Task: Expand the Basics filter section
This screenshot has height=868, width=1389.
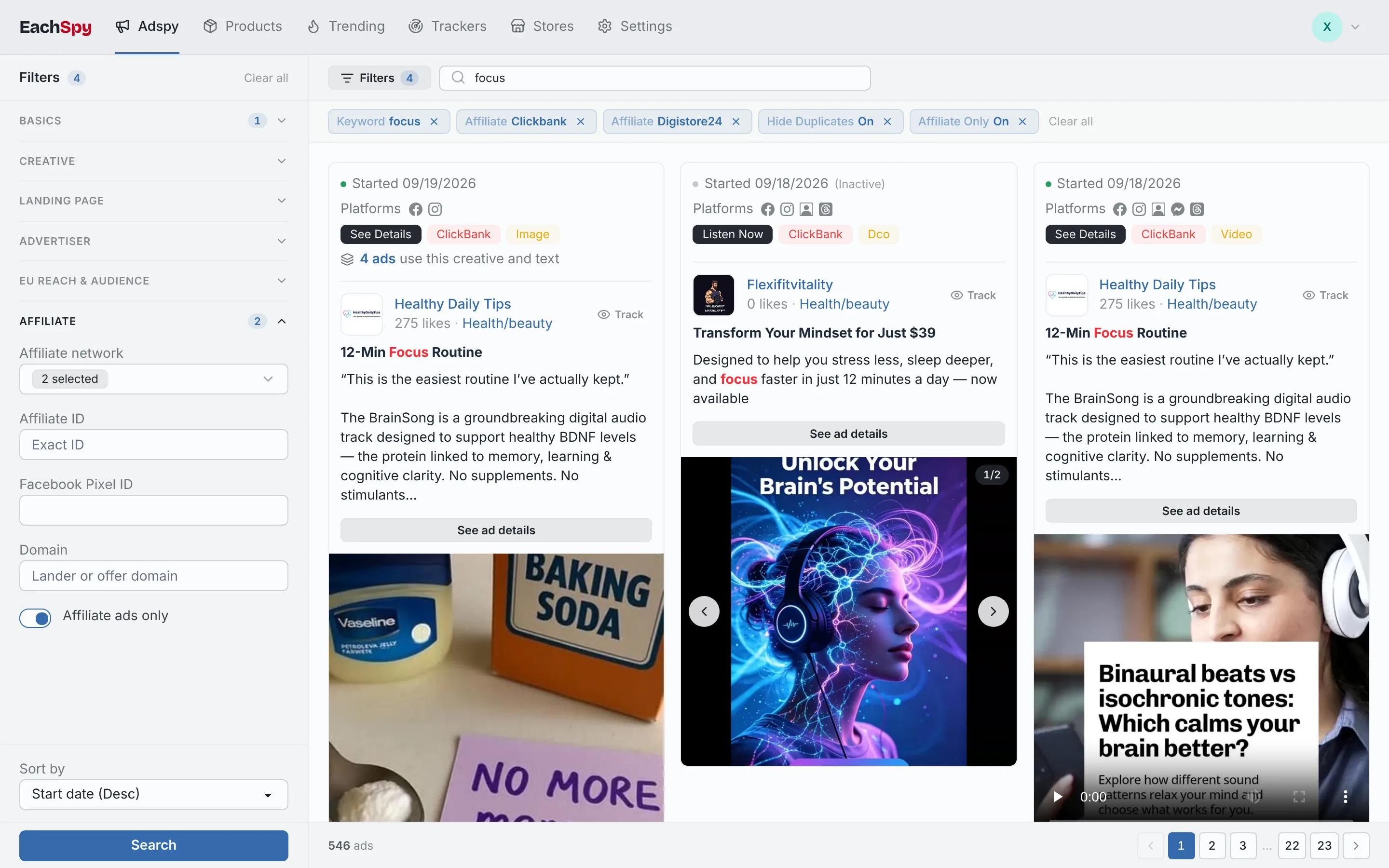Action: click(x=153, y=121)
